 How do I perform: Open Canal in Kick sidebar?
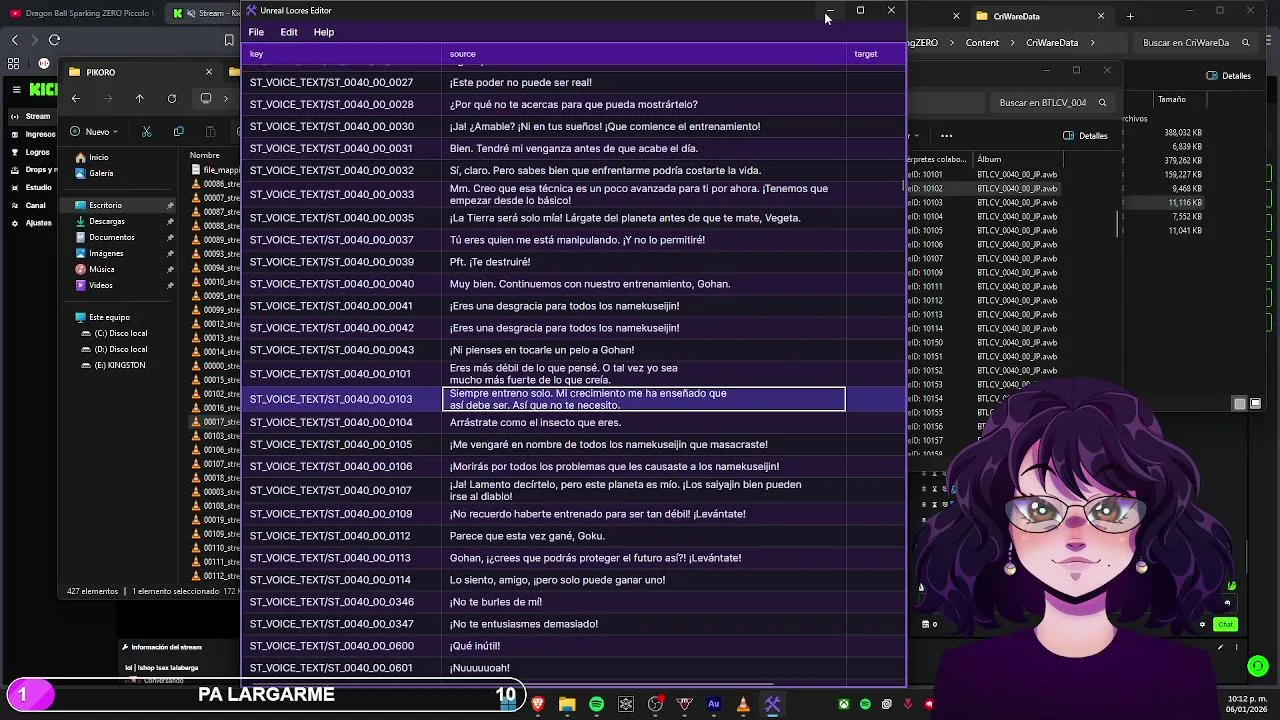(x=28, y=205)
